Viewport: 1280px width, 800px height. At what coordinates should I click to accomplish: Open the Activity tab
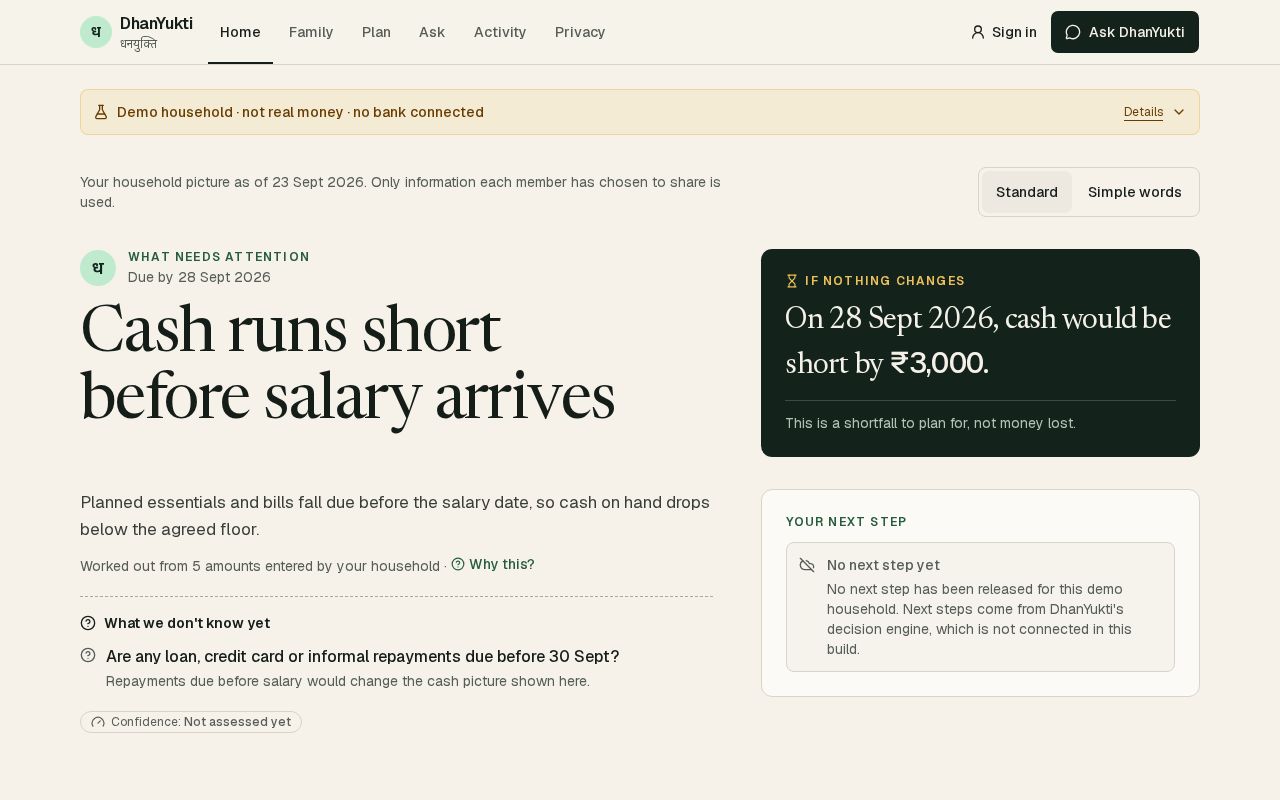(x=500, y=32)
